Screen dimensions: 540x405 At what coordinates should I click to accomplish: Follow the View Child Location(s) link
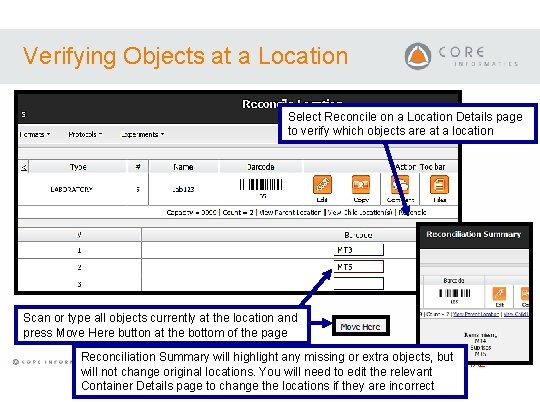(x=360, y=212)
